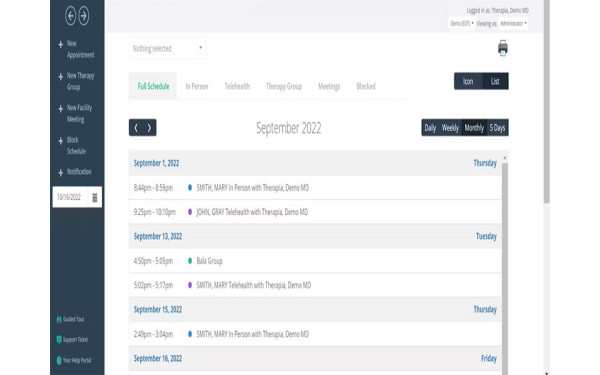The height and width of the screenshot is (375, 600).
Task: Open the Telehealth tab
Action: click(237, 86)
